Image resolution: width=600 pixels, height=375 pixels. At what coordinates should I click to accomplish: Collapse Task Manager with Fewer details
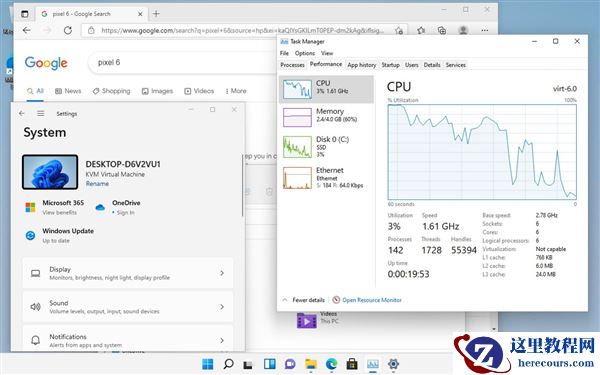304,300
